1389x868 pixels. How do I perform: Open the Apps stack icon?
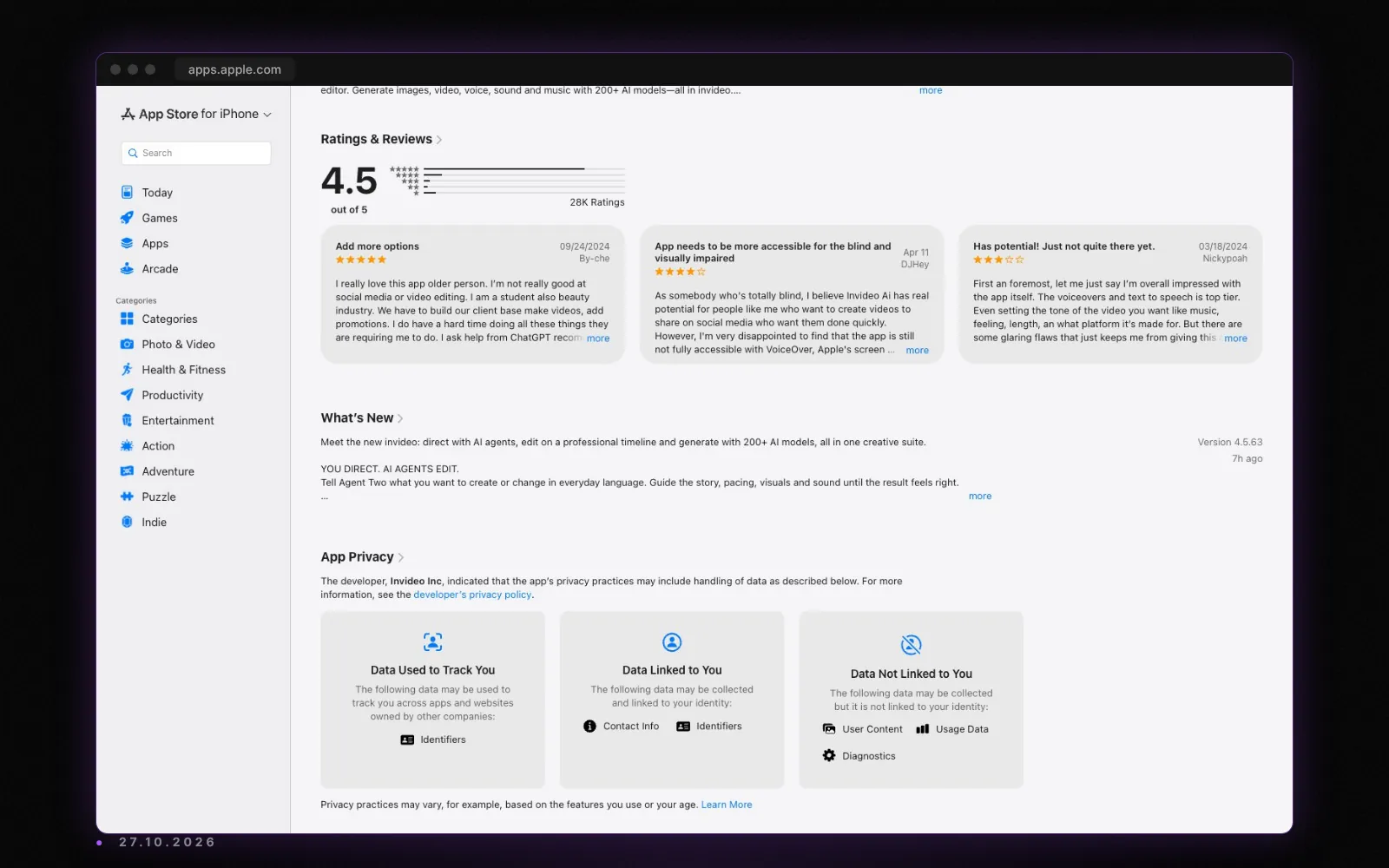point(127,243)
